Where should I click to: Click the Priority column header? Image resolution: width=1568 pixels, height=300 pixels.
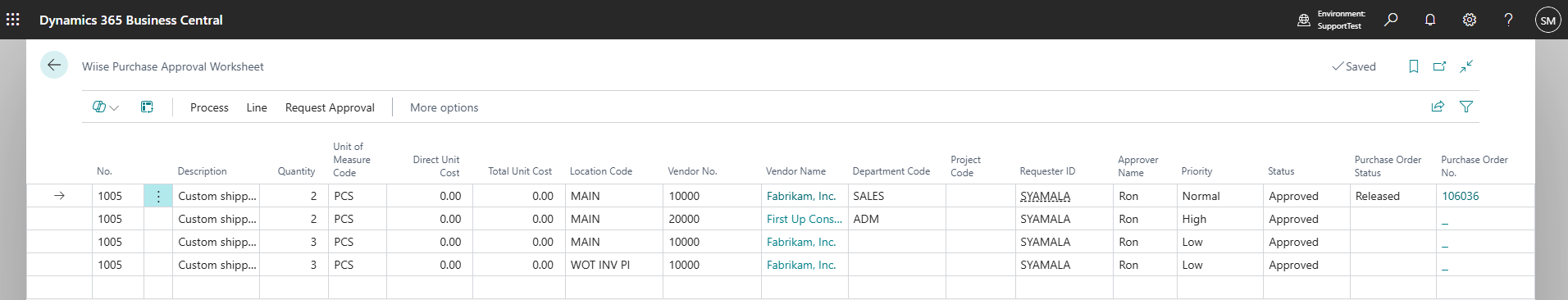[x=1197, y=171]
